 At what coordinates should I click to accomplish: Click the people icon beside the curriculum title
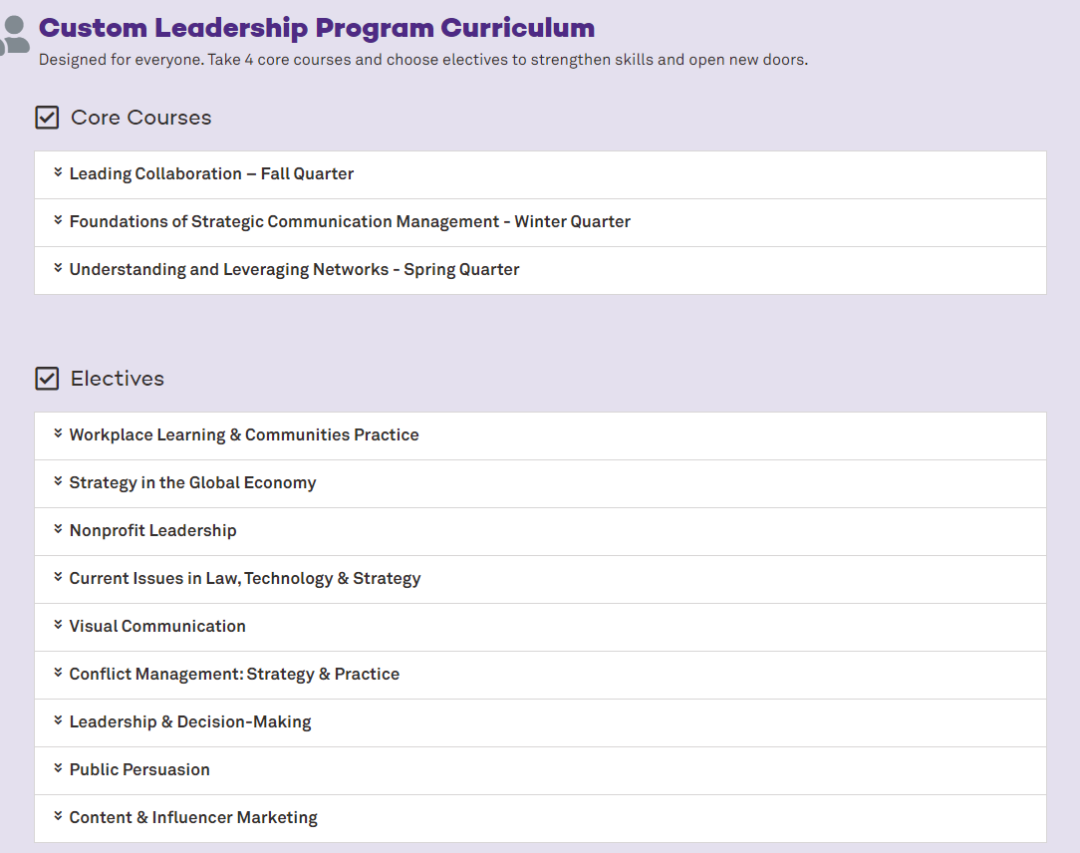click(x=14, y=35)
